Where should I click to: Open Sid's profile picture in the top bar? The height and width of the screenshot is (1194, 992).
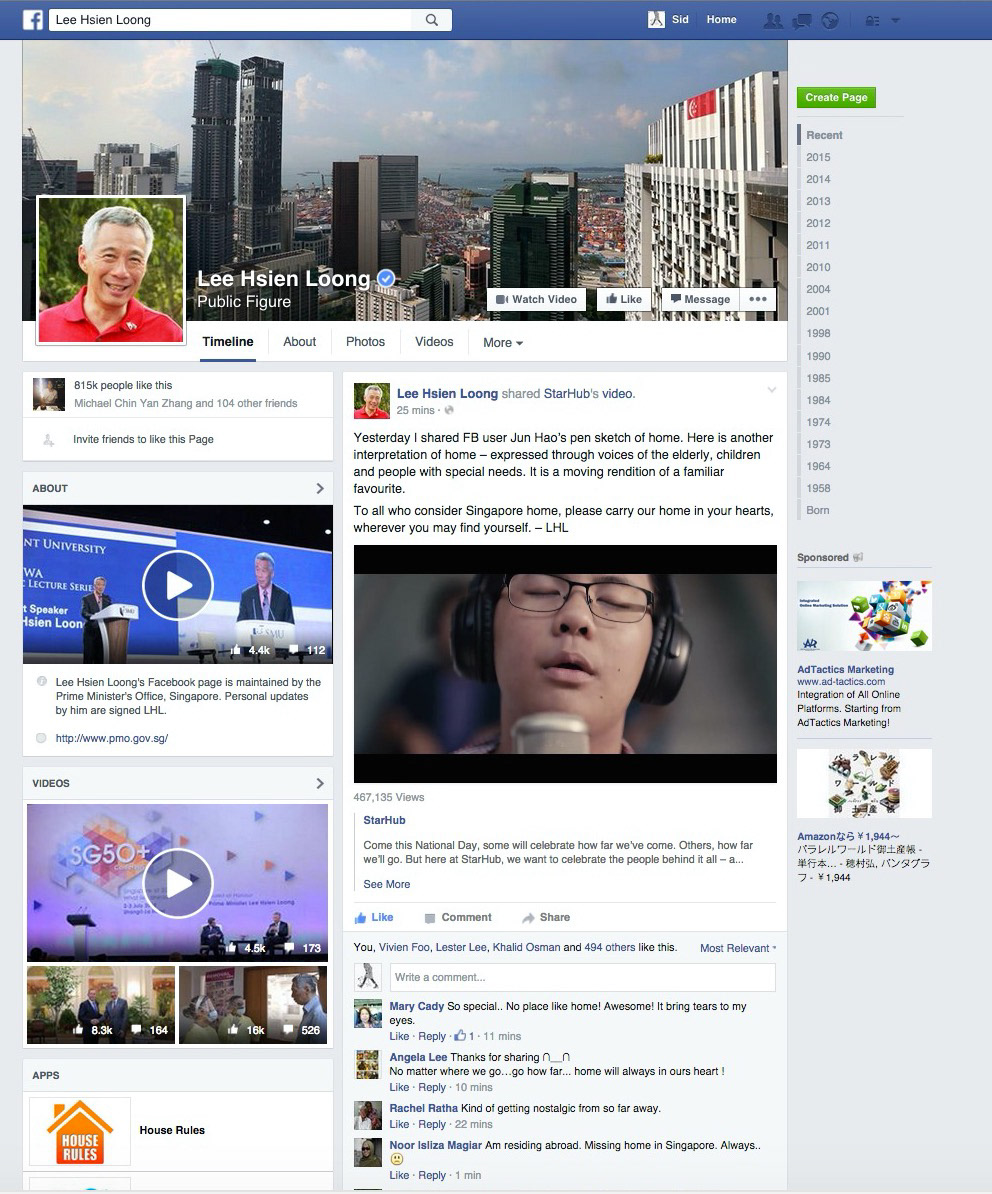point(656,20)
